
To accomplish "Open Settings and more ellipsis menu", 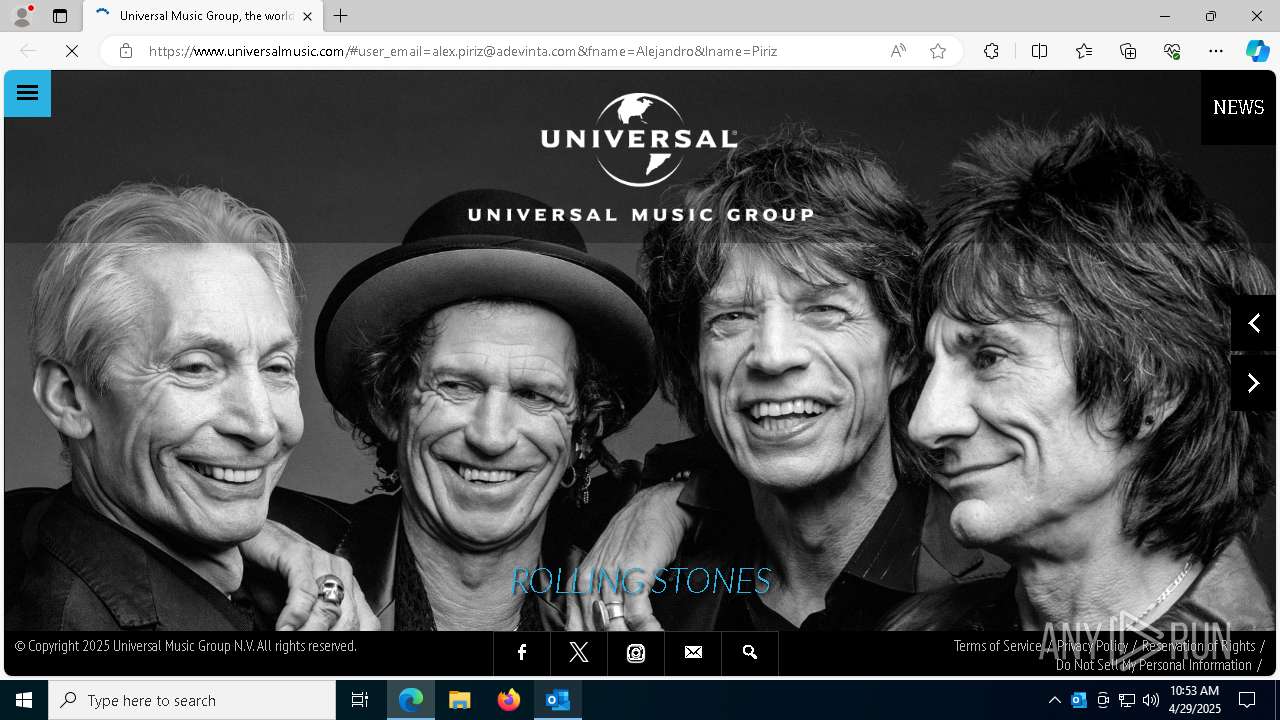I will pos(1216,51).
